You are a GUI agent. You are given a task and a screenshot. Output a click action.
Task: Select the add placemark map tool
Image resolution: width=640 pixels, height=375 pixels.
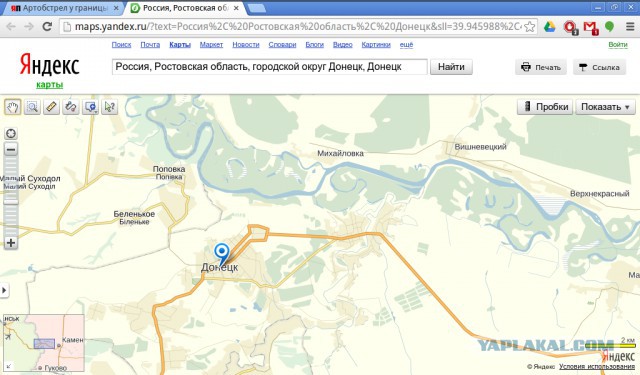90,107
